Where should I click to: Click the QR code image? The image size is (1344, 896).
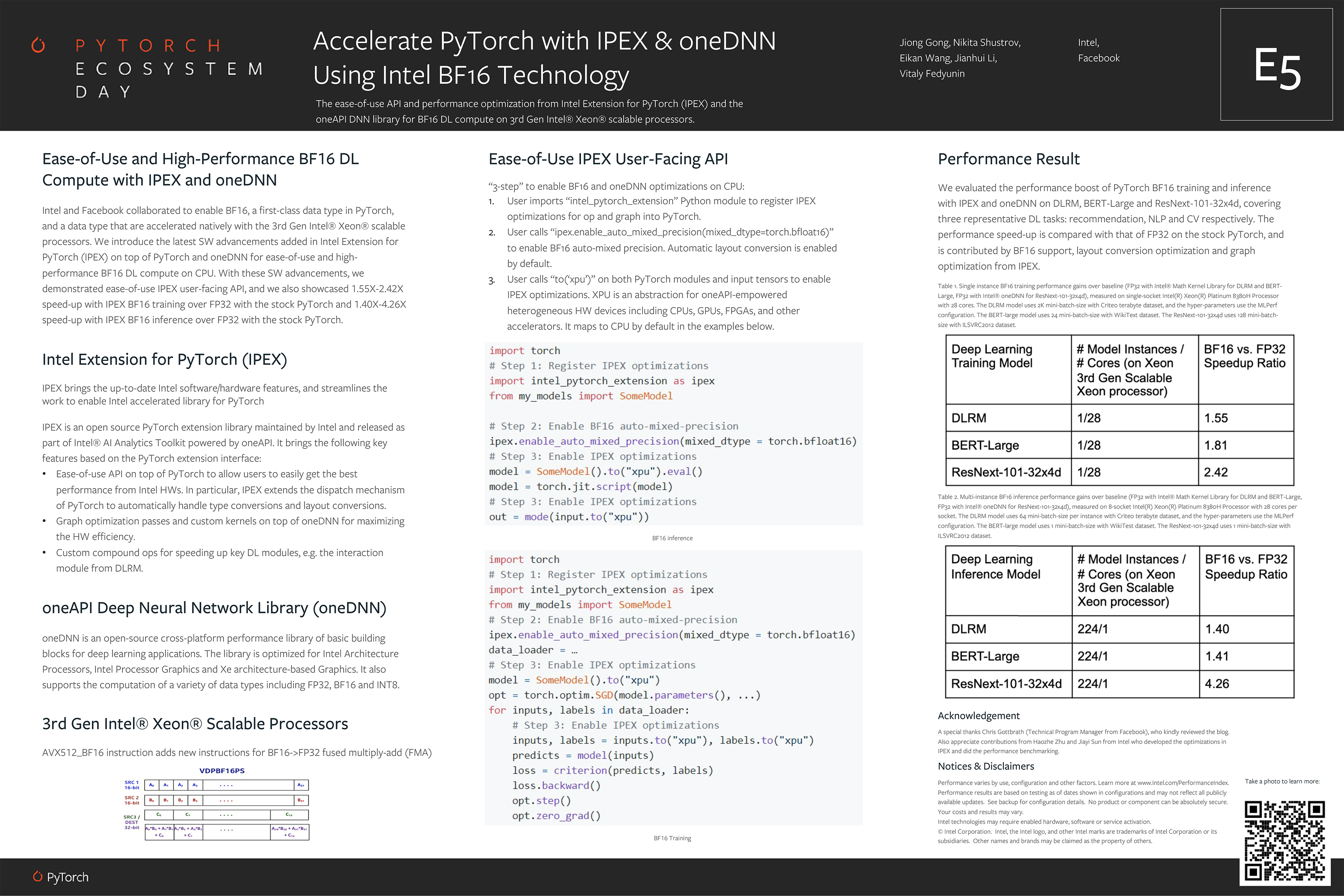point(1285,841)
